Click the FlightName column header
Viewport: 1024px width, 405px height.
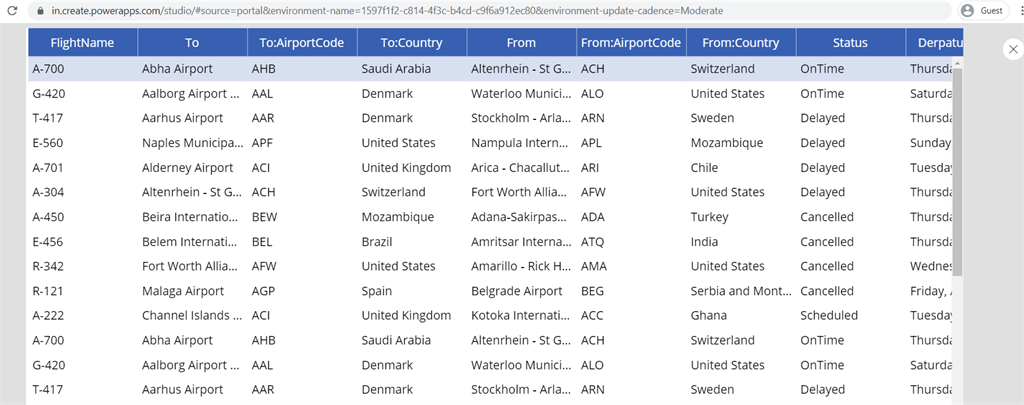82,43
